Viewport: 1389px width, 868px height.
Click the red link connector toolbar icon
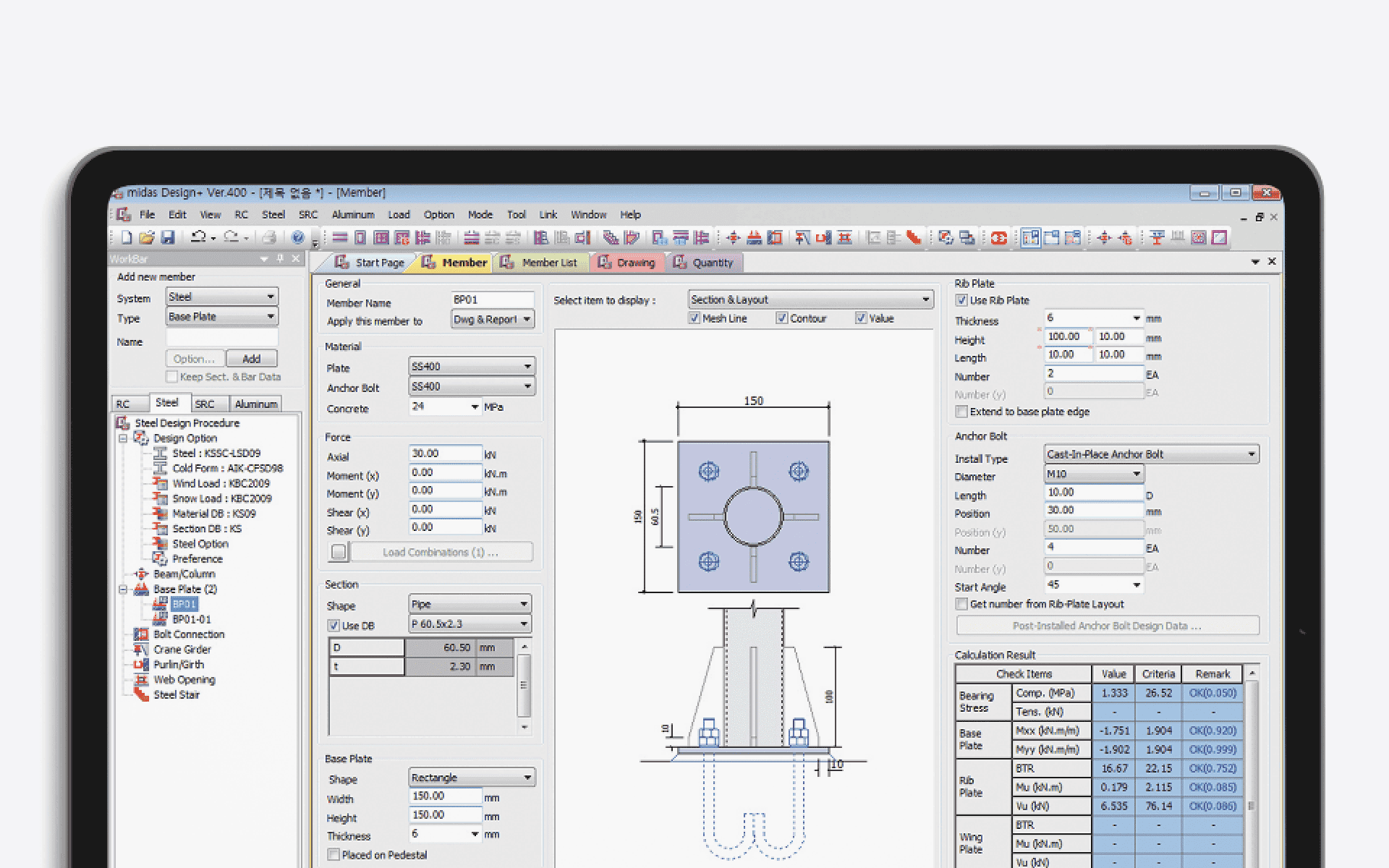[x=999, y=237]
